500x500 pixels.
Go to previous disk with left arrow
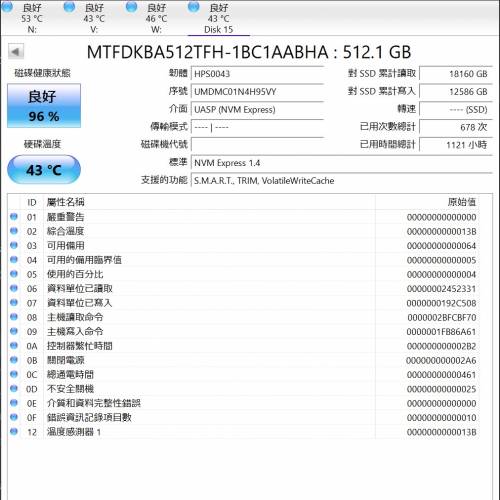click(x=16, y=52)
